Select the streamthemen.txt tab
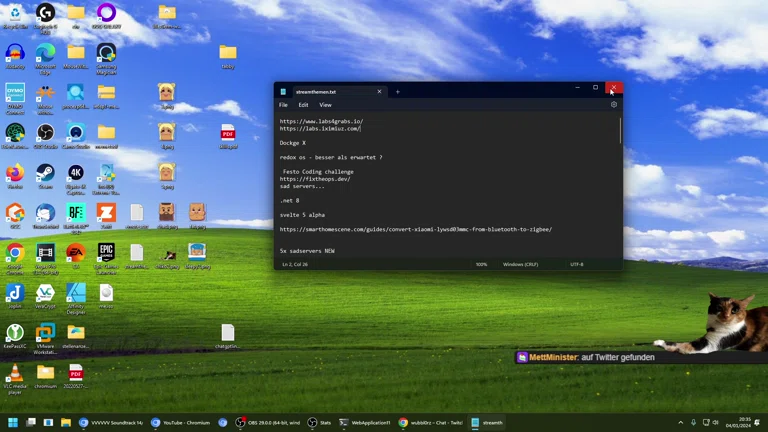This screenshot has height=432, width=768. tap(320, 92)
